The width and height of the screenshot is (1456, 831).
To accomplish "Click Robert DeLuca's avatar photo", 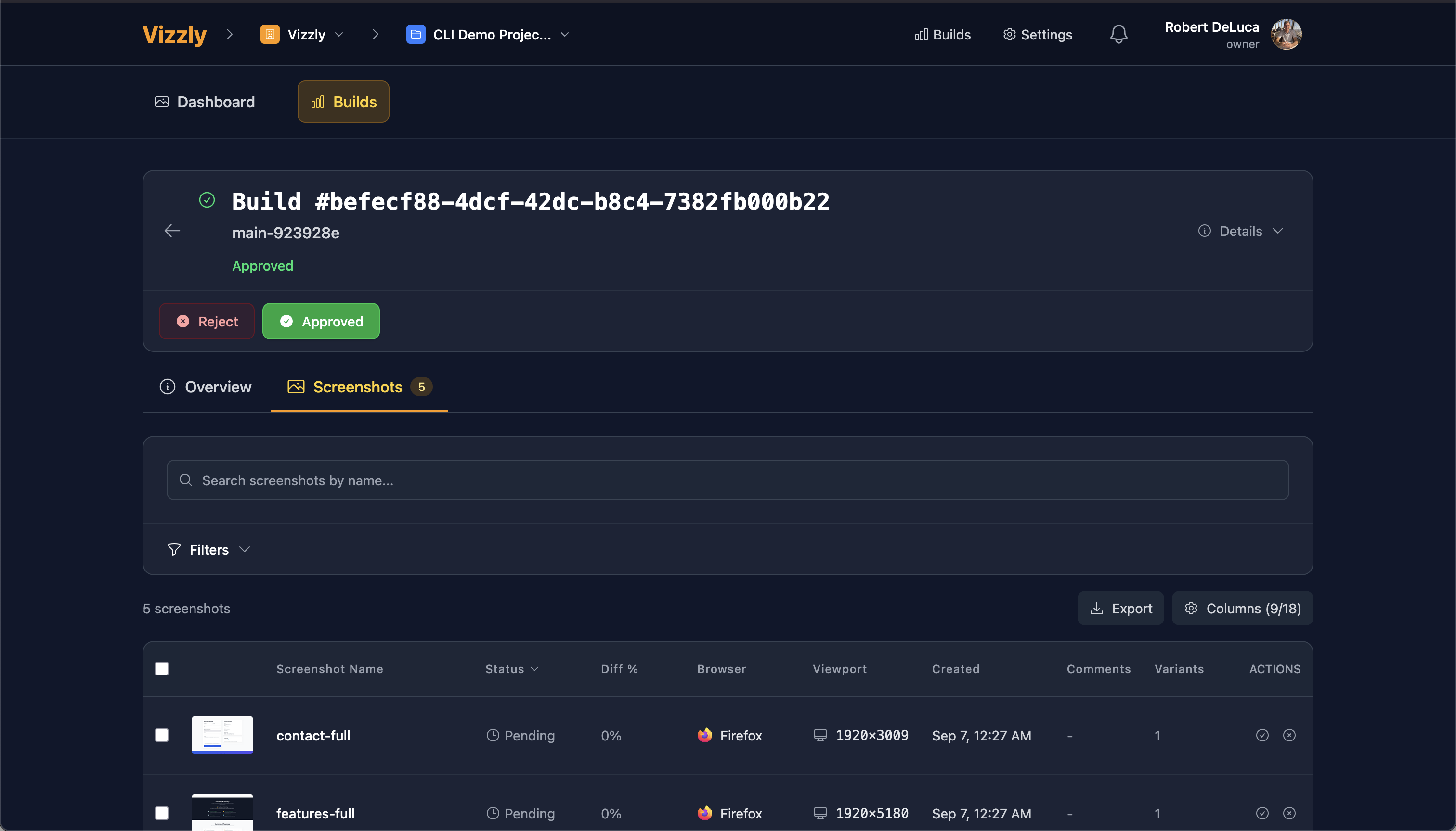I will click(1287, 34).
